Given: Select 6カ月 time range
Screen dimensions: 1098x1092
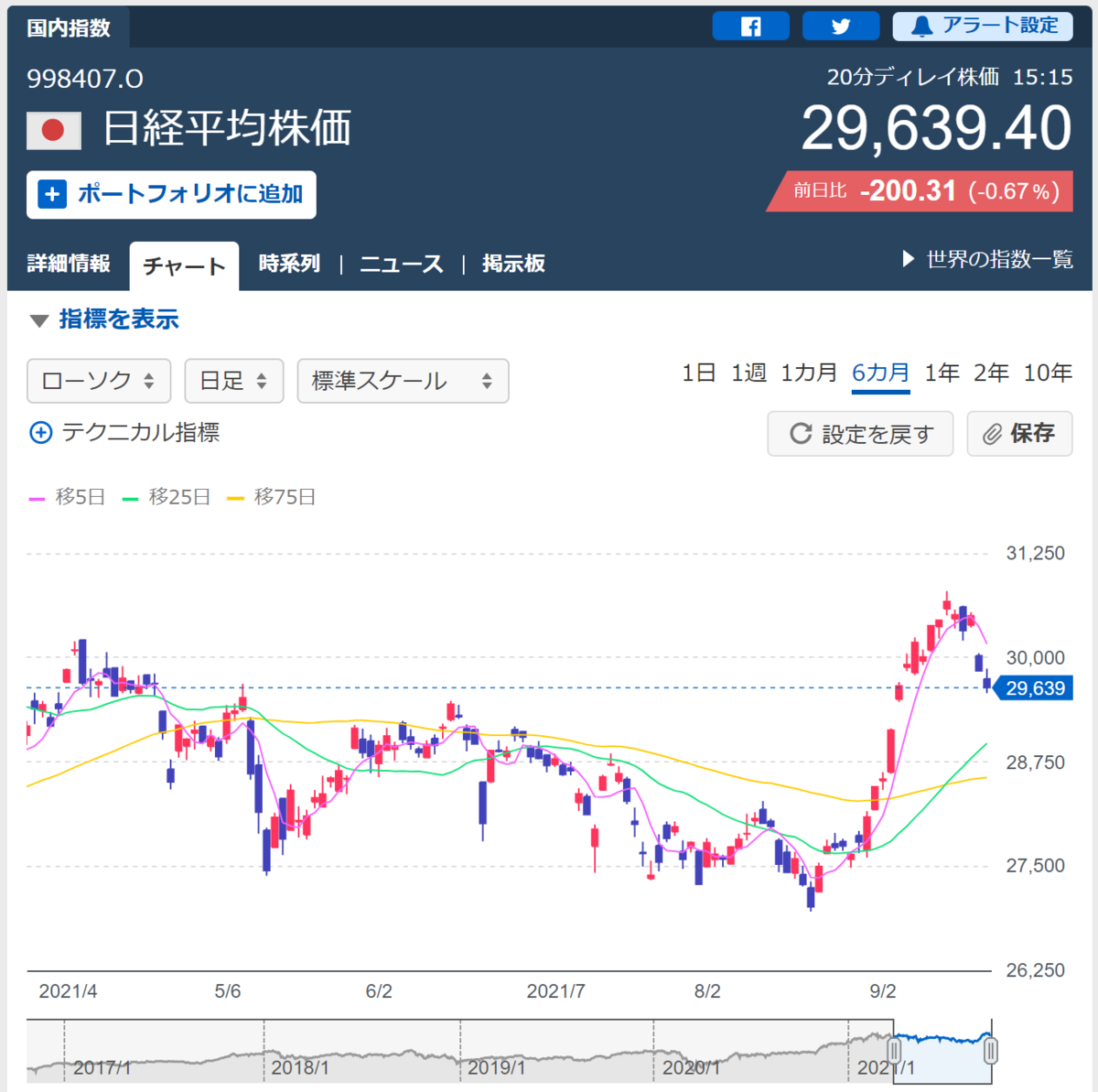Looking at the screenshot, I should (x=880, y=373).
